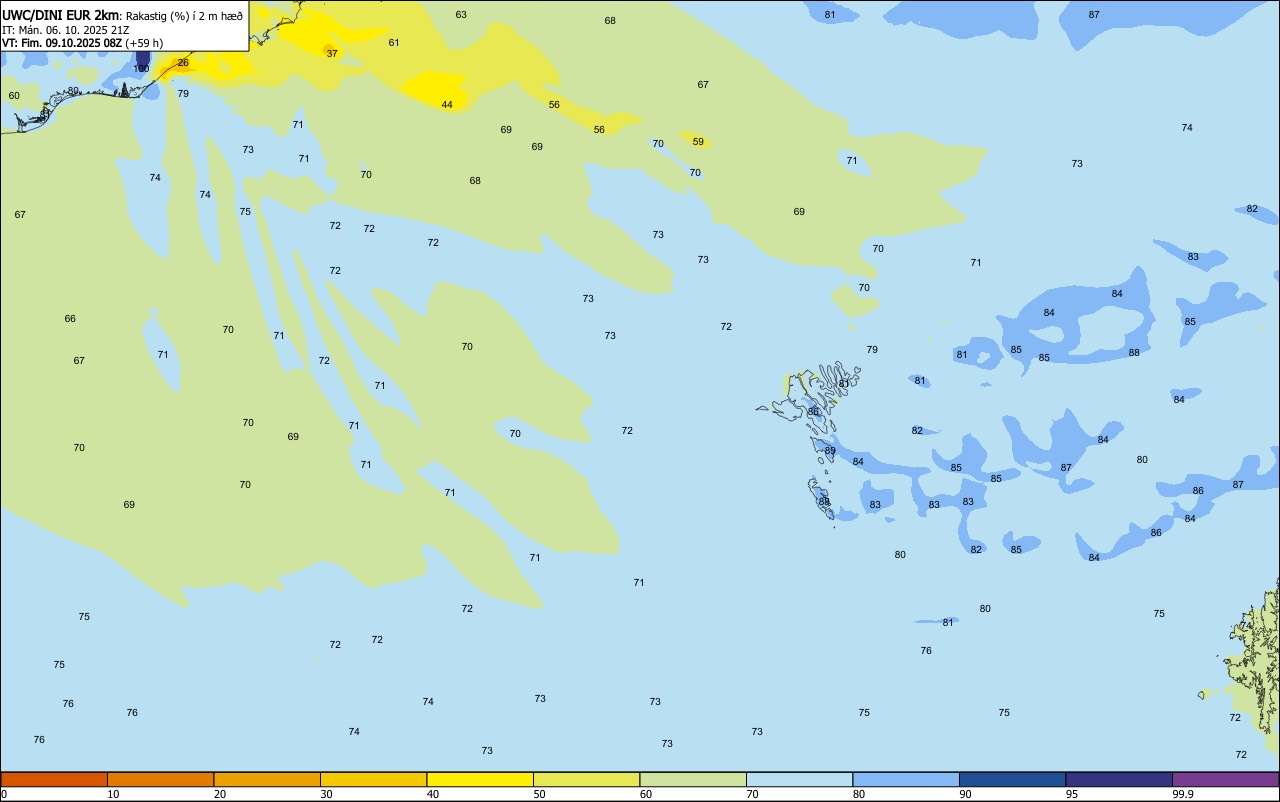Click the 10–20 orange legend swatch
The image size is (1280, 802).
(161, 779)
